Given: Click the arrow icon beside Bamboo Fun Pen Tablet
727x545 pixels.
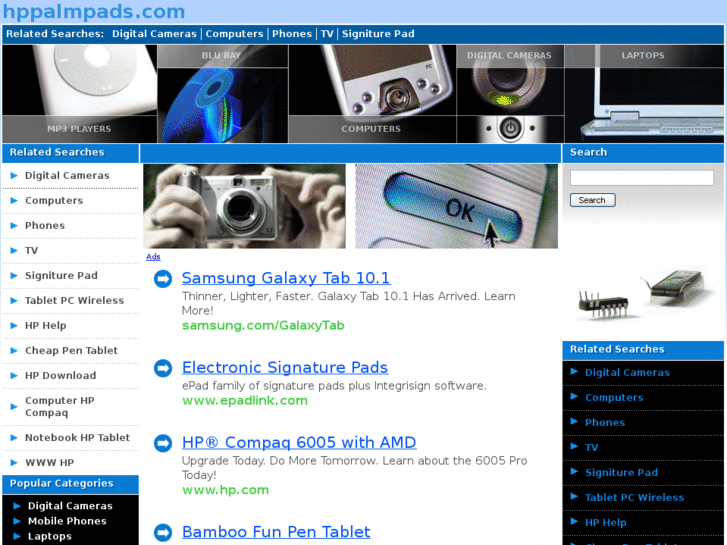Looking at the screenshot, I should 163,532.
